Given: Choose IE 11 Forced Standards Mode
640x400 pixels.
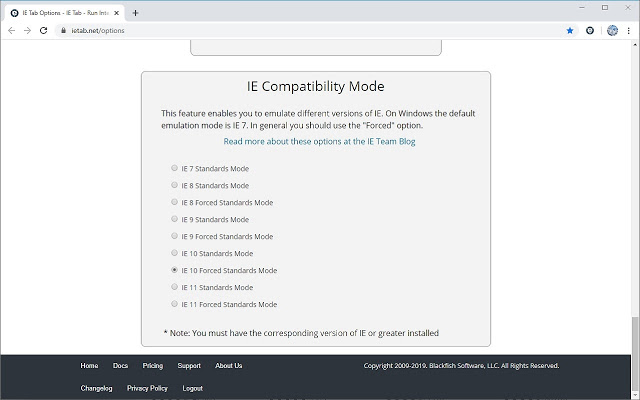Looking at the screenshot, I should [174, 304].
